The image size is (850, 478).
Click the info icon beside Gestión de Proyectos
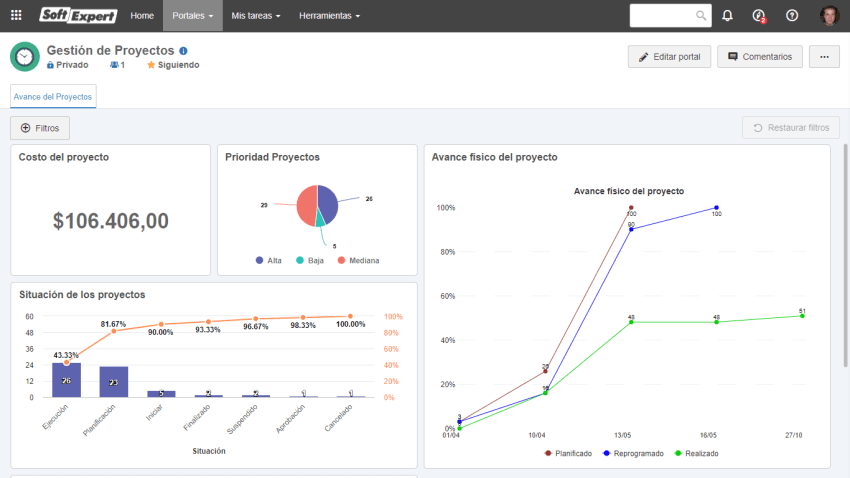[183, 50]
